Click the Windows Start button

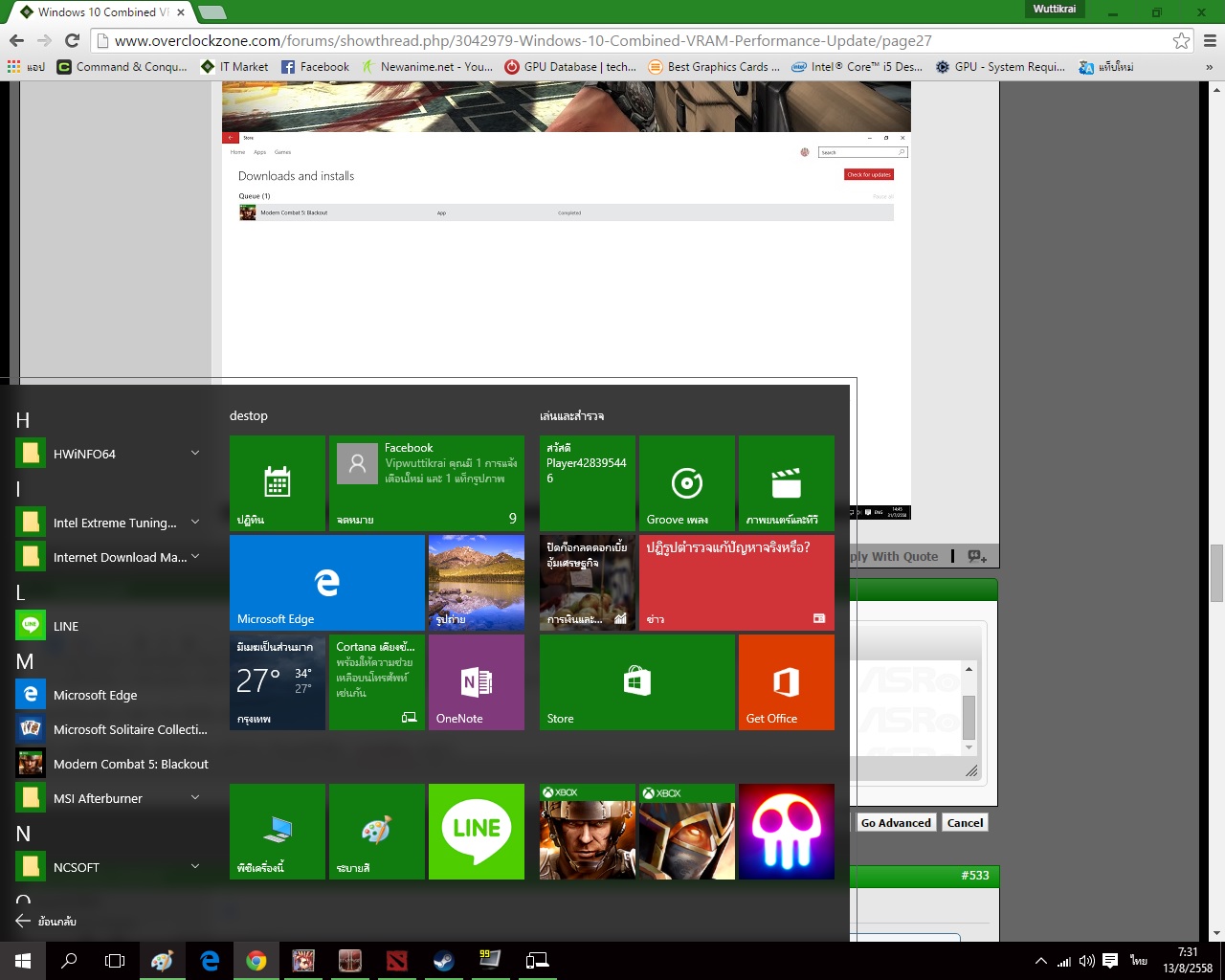pyautogui.click(x=23, y=961)
